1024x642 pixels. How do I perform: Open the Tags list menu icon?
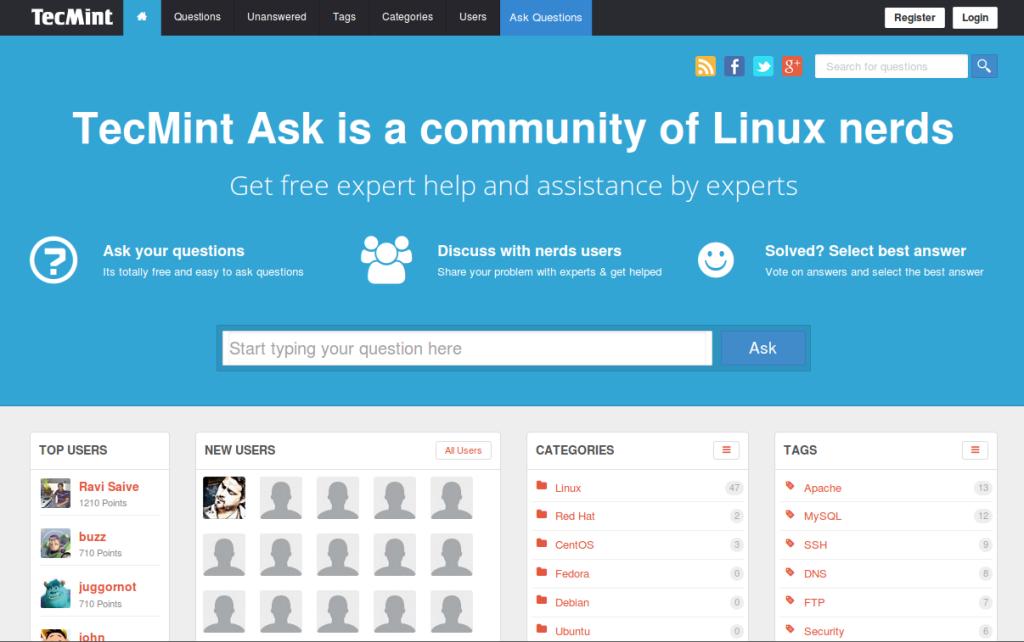pyautogui.click(x=975, y=450)
